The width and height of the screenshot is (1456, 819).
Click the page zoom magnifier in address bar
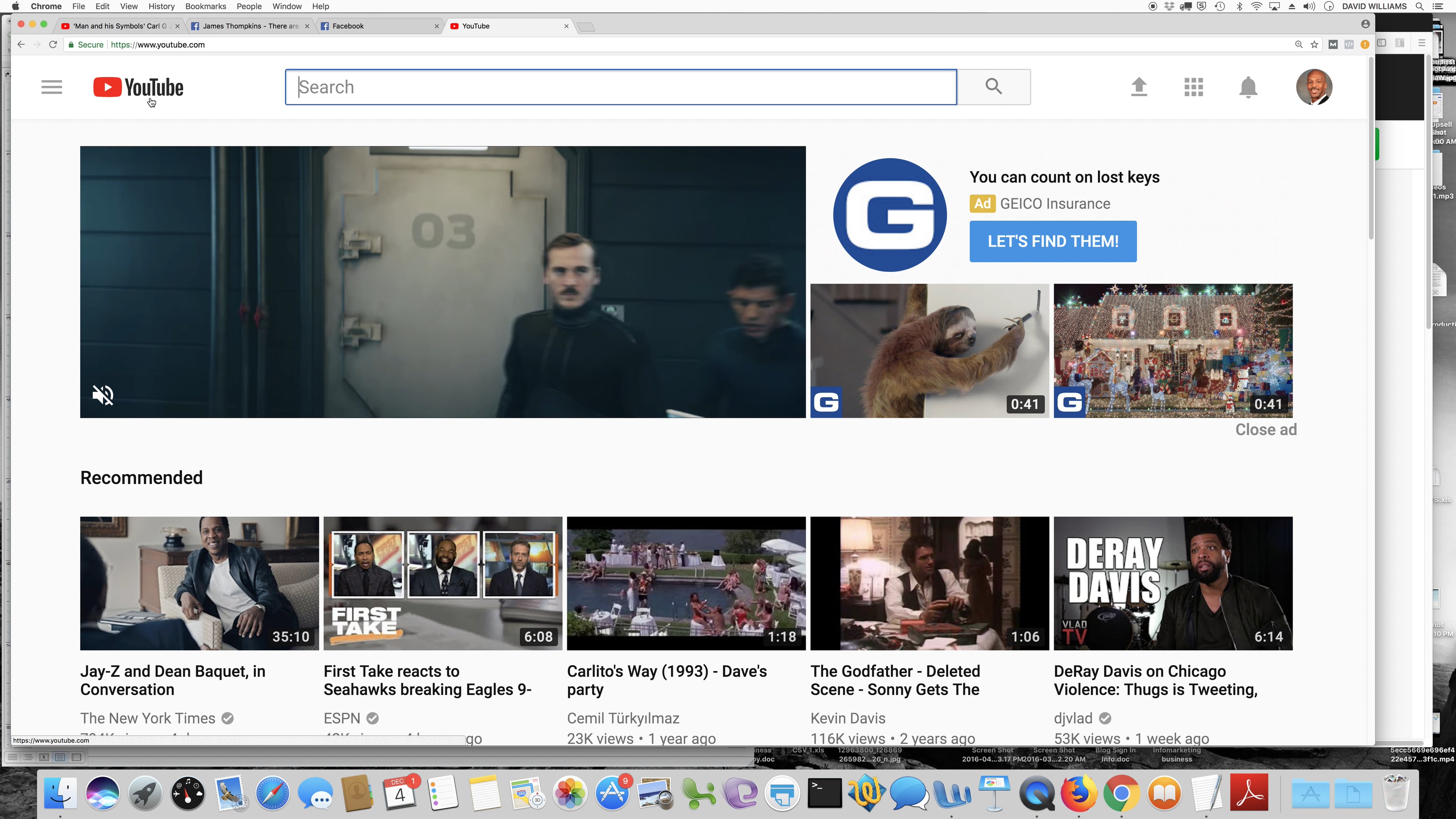(x=1299, y=45)
